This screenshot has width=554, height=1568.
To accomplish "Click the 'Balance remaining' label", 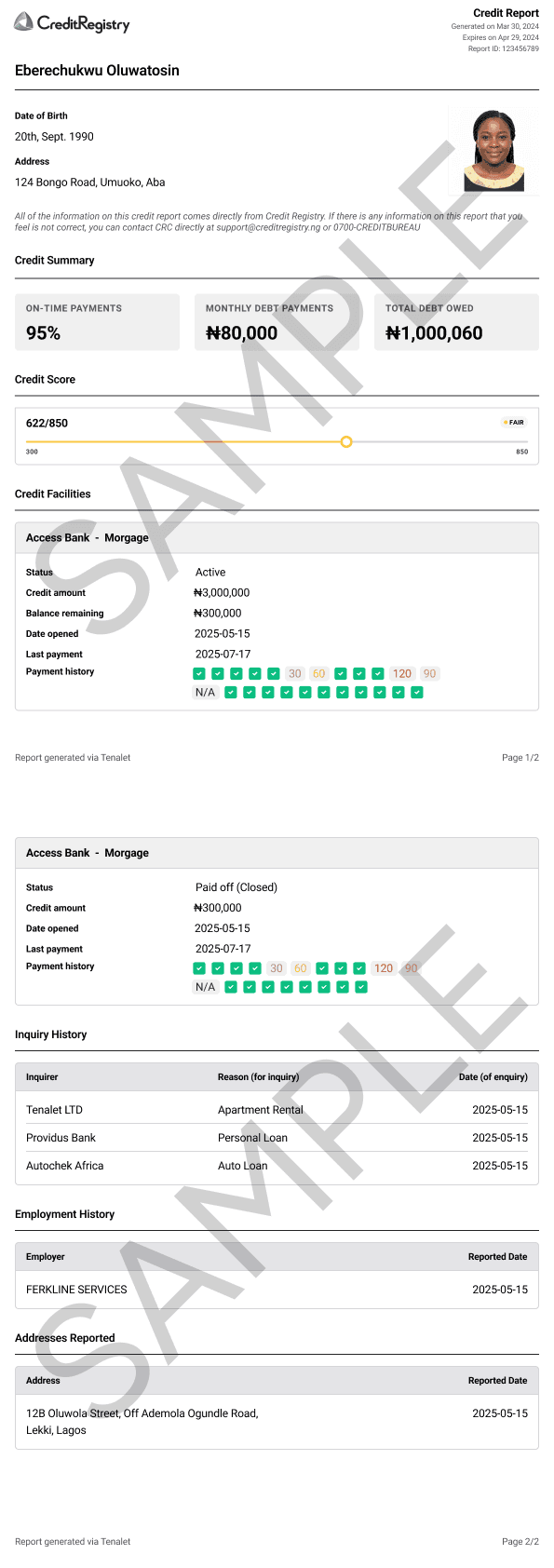I will 64,614.
